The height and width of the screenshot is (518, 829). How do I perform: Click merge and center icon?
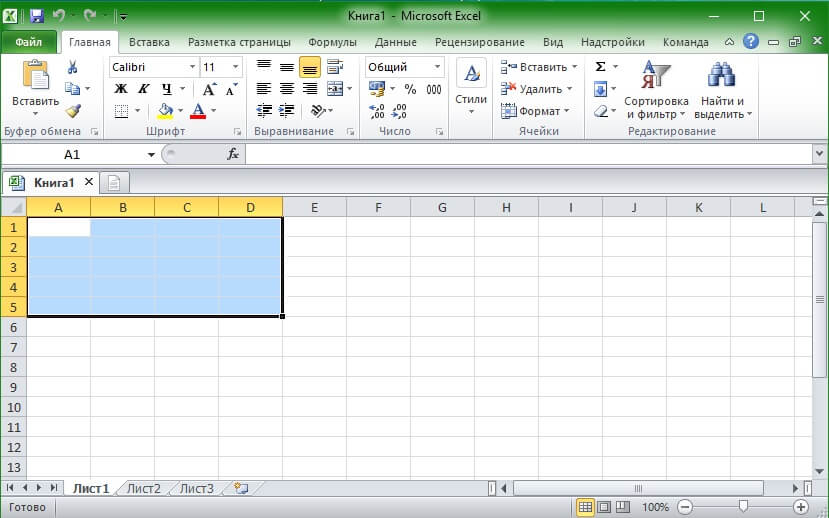pyautogui.click(x=335, y=88)
